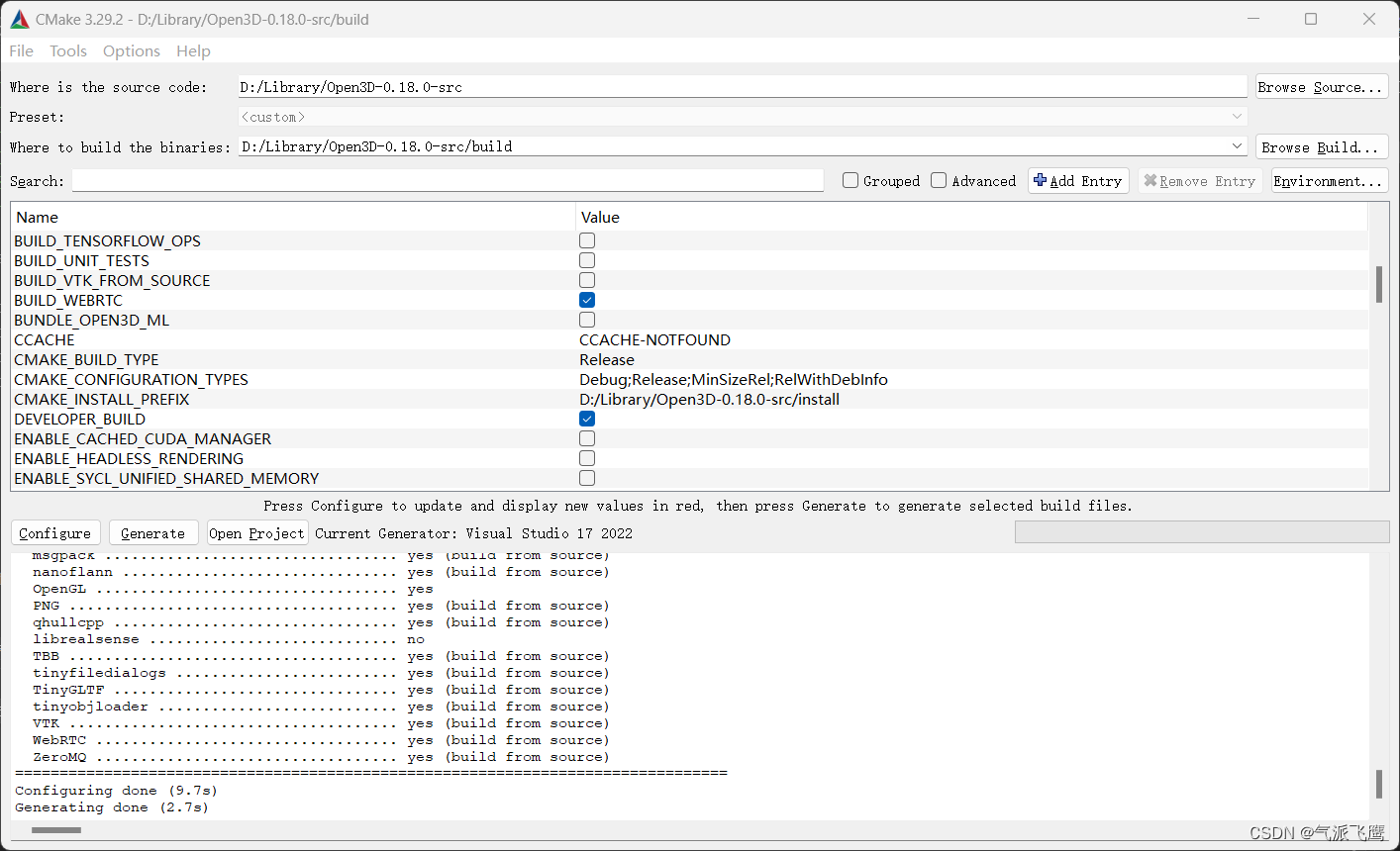Screen dimensions: 1400x851
Task: Click the ZeroMQ log line
Action: pos(321,757)
